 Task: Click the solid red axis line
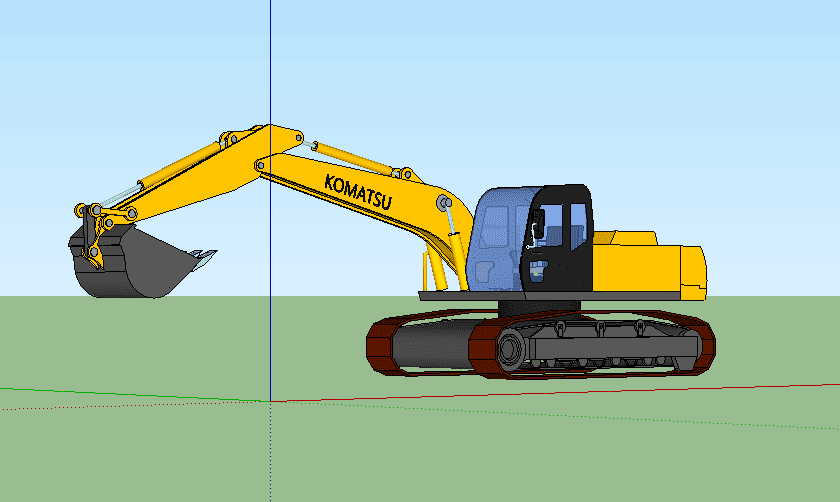555,393
